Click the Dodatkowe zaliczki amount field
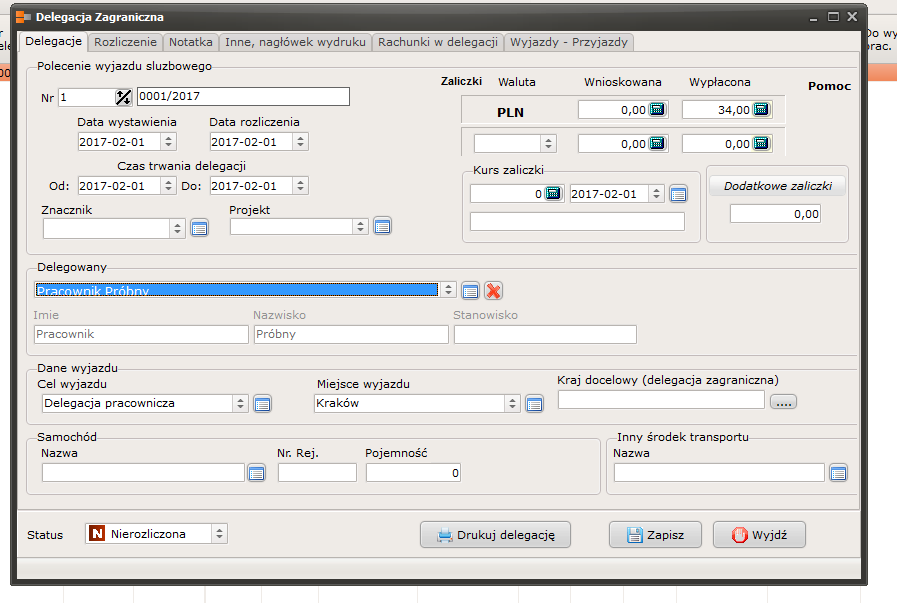This screenshot has width=897, height=603. (775, 214)
